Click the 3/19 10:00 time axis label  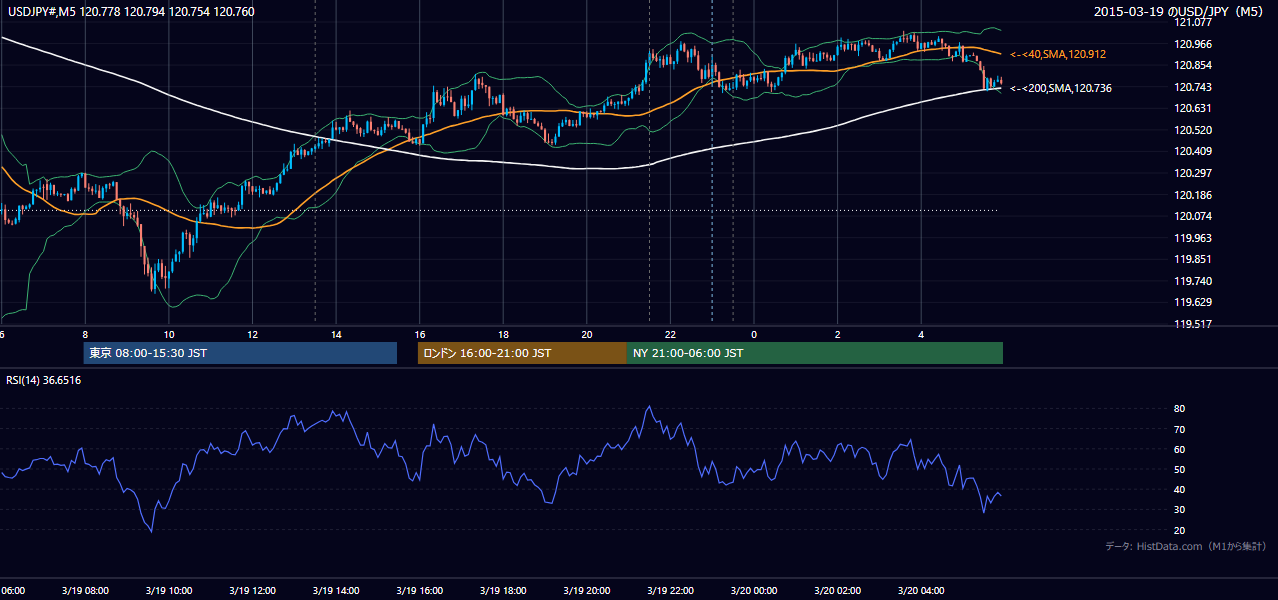[169, 591]
